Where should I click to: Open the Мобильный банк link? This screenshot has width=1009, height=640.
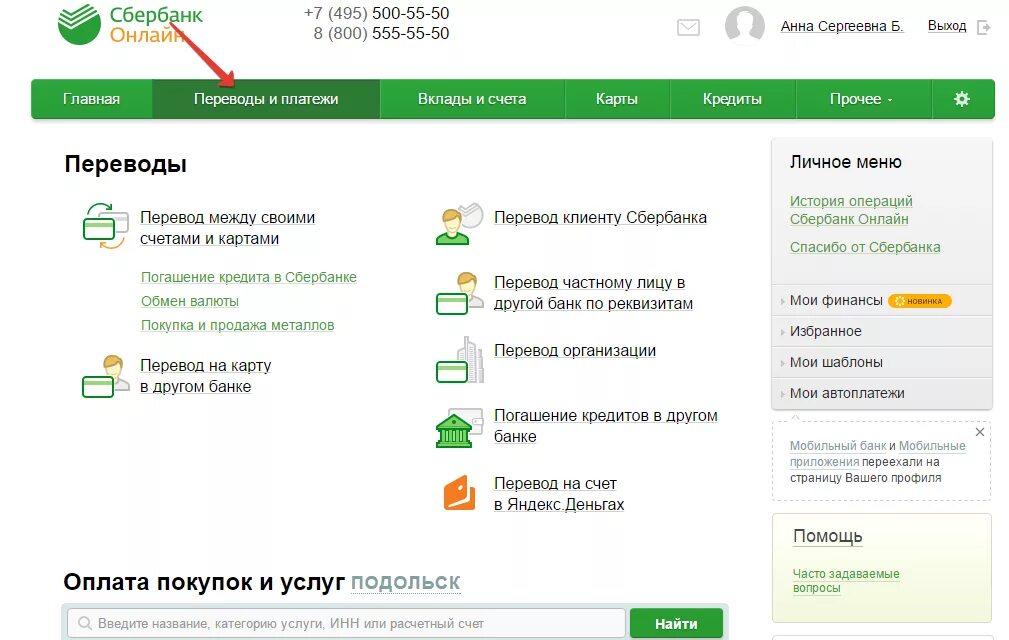click(x=838, y=446)
